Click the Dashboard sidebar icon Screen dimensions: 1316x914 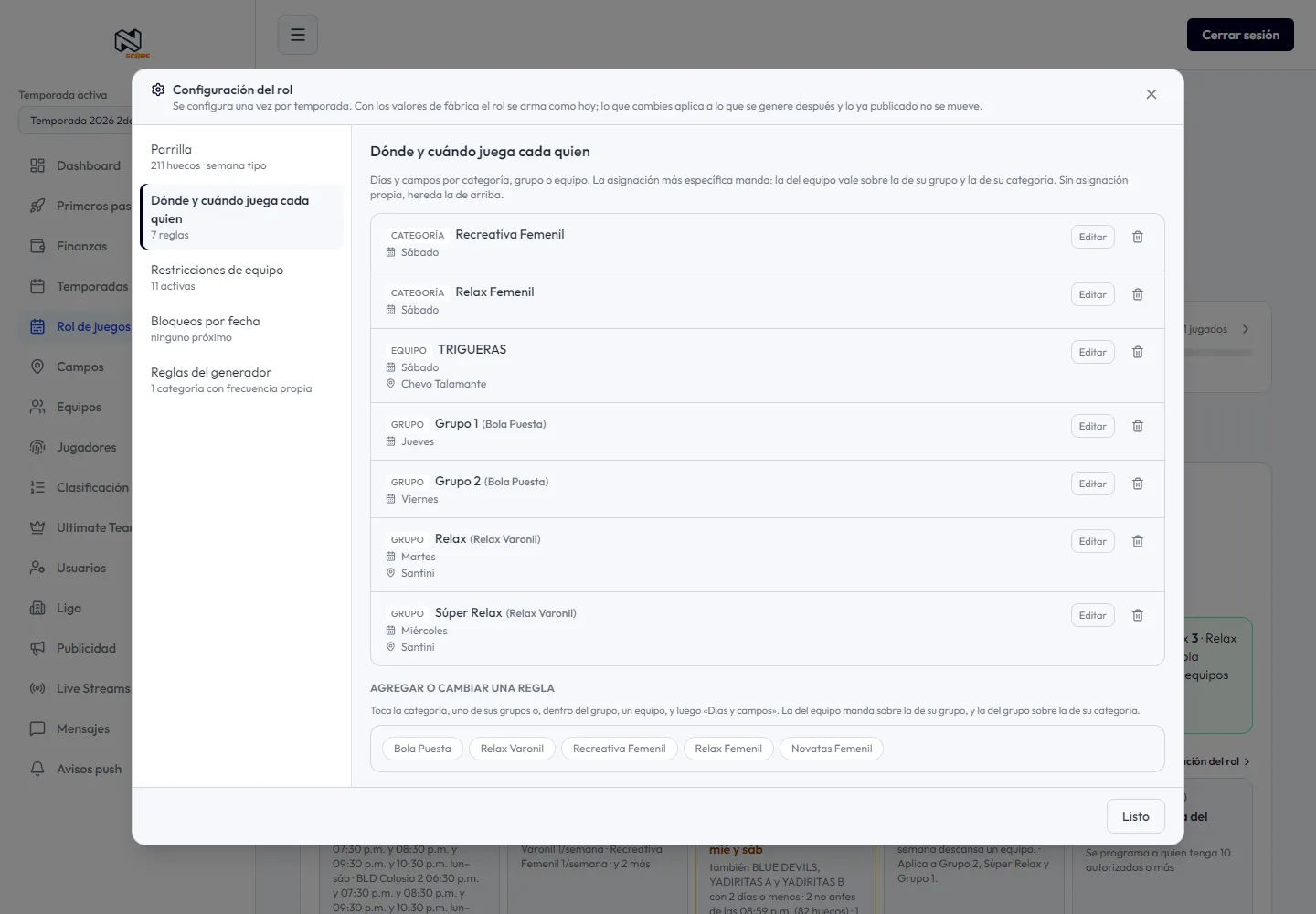pos(37,165)
